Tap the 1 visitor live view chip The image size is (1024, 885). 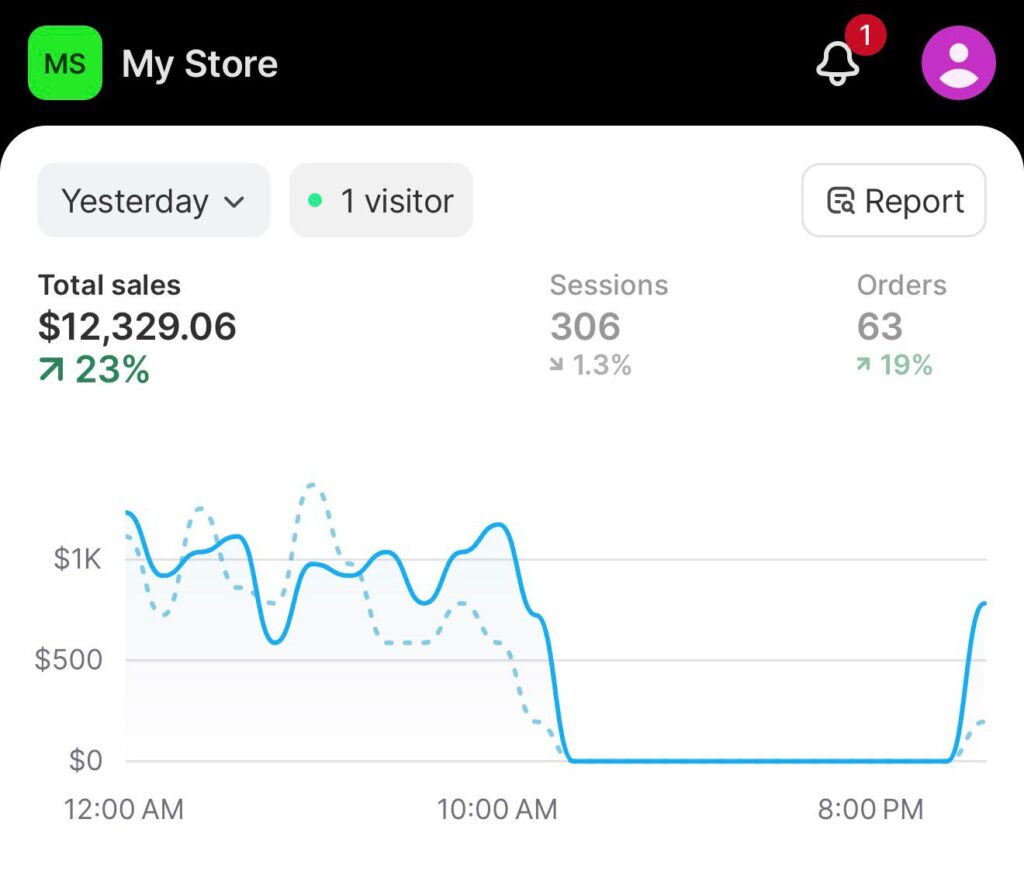[381, 201]
